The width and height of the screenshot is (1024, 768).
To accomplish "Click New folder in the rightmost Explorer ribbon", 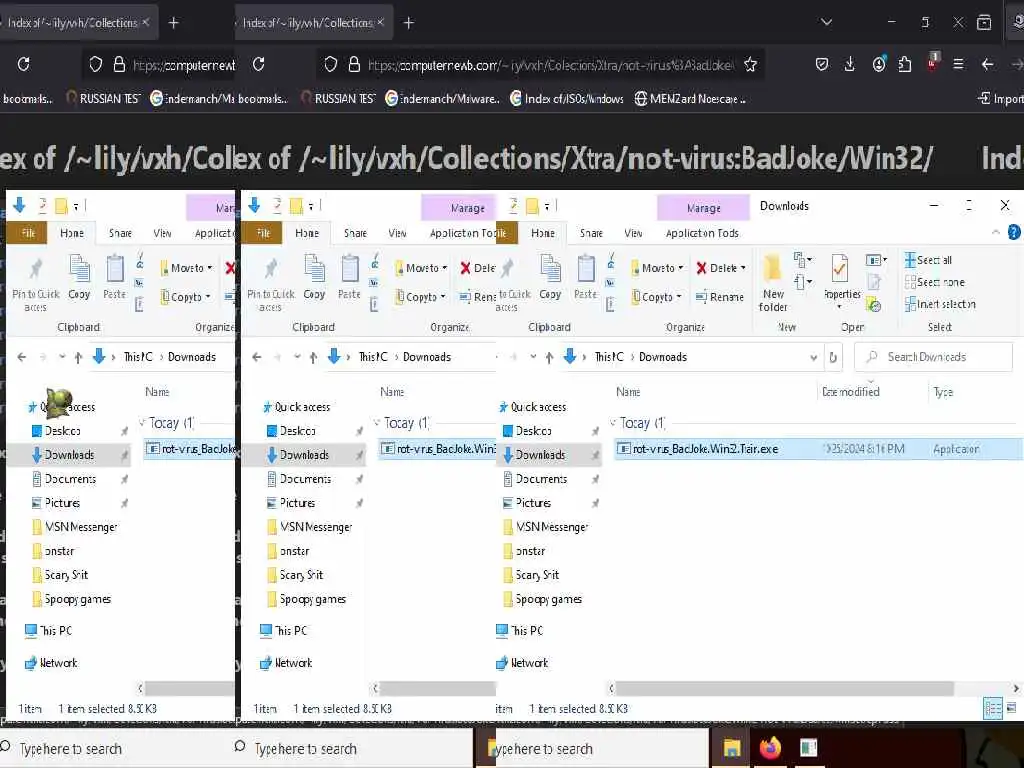I will tap(773, 283).
